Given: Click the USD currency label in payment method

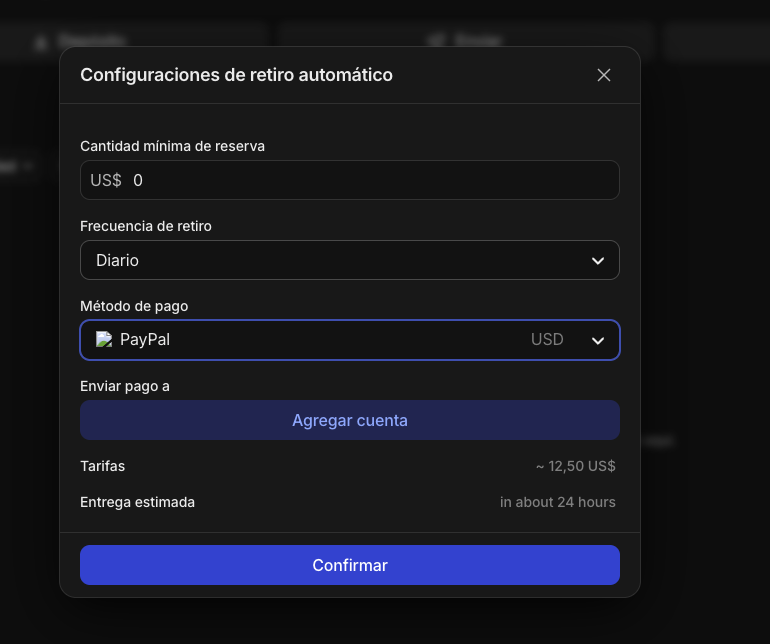Looking at the screenshot, I should tap(547, 339).
